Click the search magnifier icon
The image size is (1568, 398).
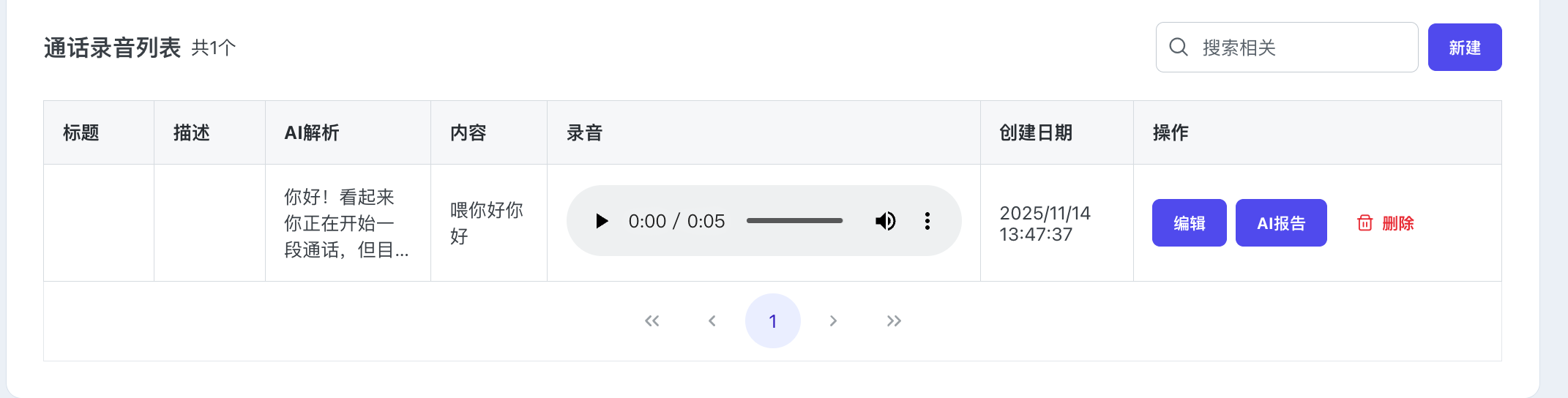(1179, 48)
